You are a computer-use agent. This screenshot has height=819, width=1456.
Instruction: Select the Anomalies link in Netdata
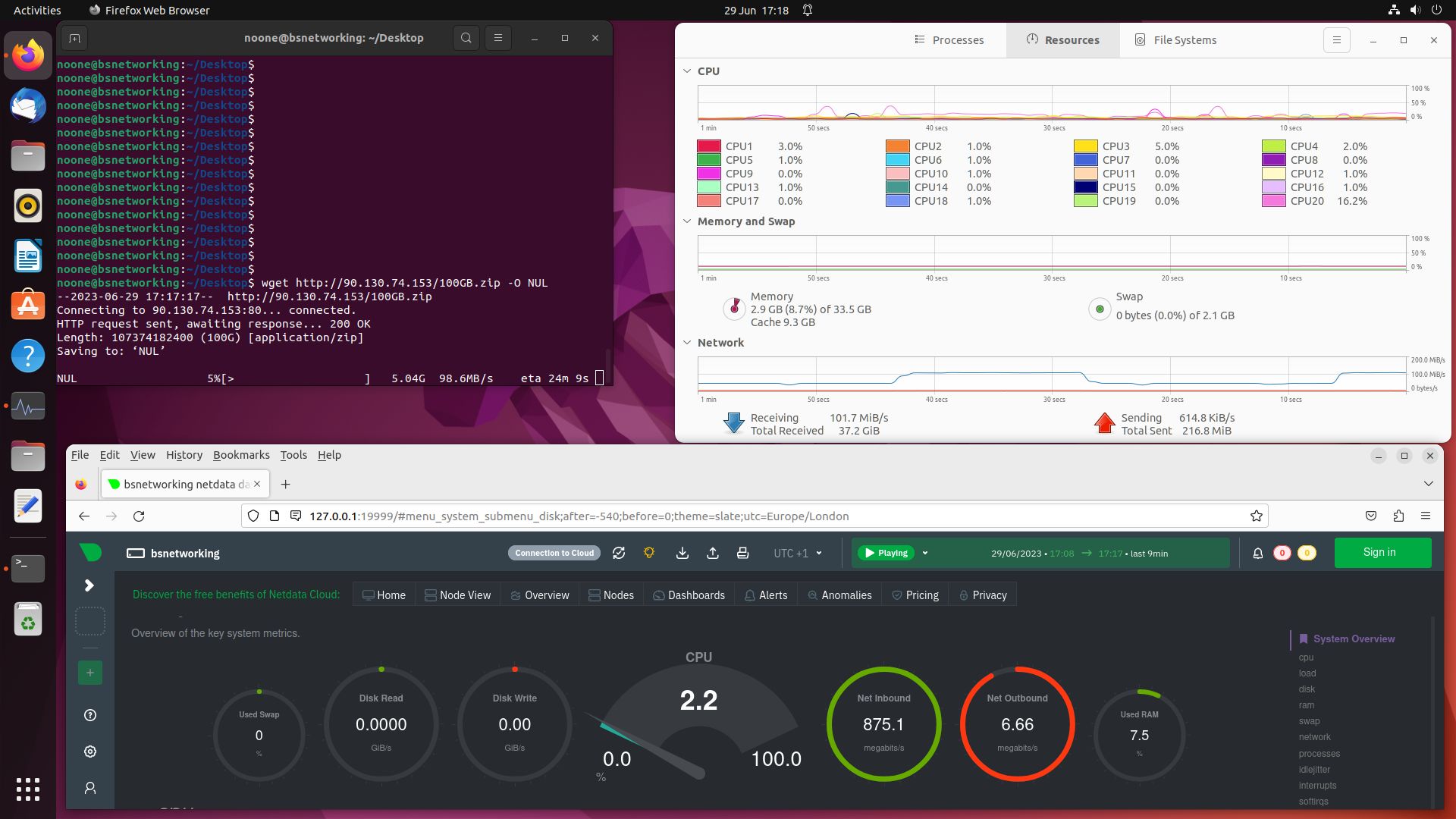[x=839, y=595]
